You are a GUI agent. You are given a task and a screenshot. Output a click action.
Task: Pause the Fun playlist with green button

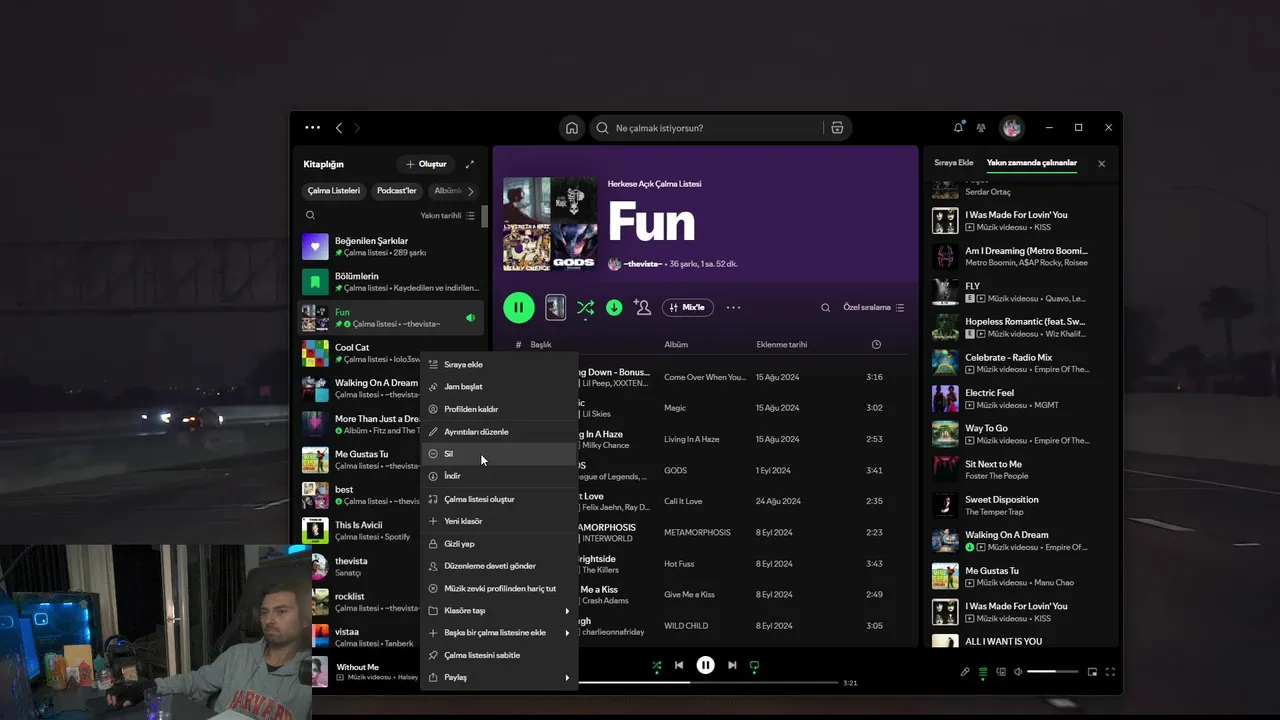(x=518, y=307)
